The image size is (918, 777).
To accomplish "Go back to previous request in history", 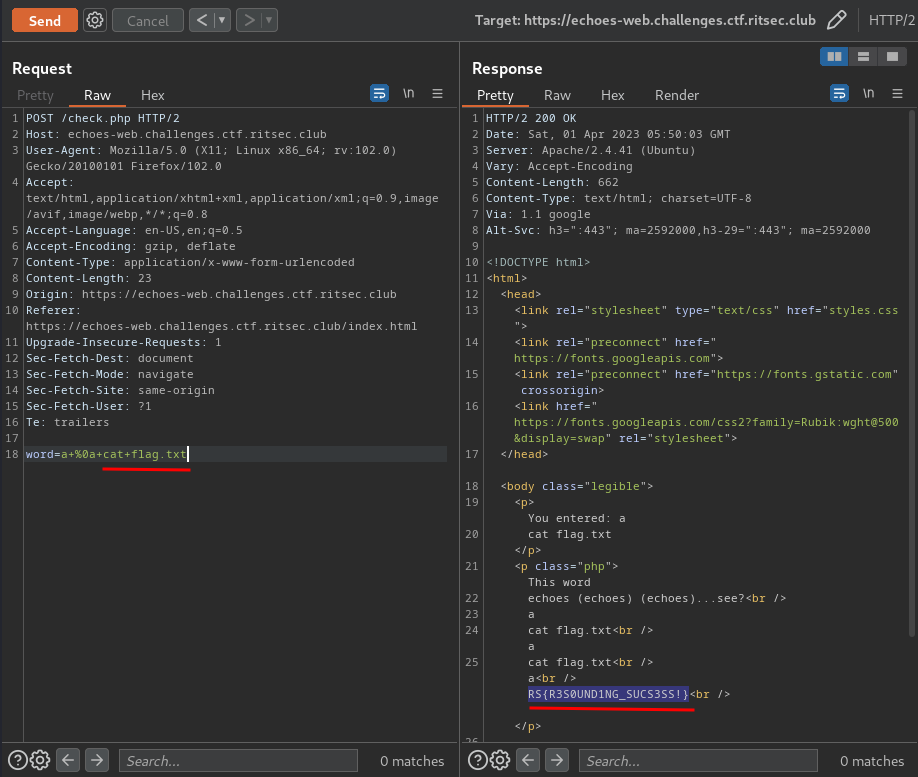I will click(x=202, y=20).
